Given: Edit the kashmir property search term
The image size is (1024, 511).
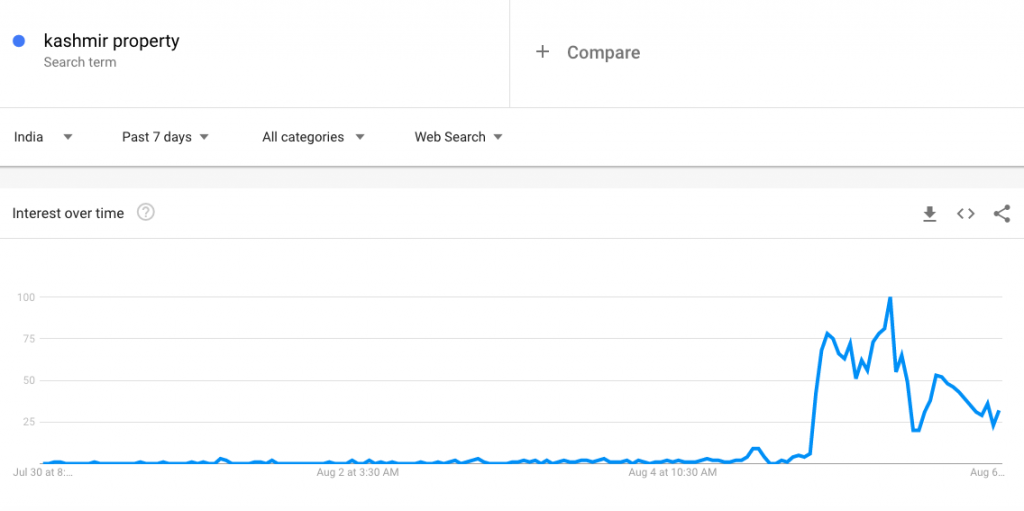Looking at the screenshot, I should [112, 41].
